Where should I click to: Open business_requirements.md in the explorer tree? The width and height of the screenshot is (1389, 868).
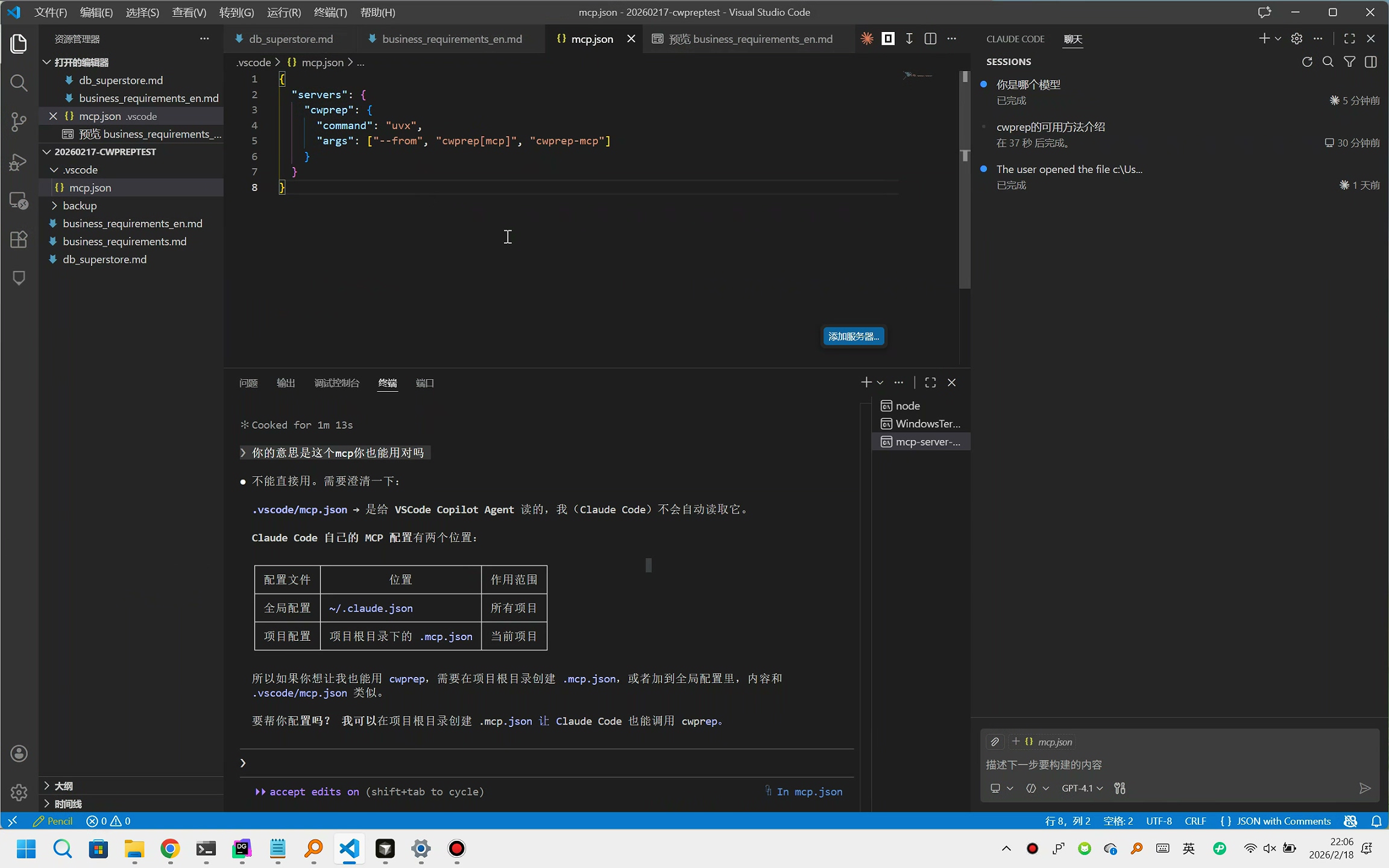pyautogui.click(x=131, y=241)
